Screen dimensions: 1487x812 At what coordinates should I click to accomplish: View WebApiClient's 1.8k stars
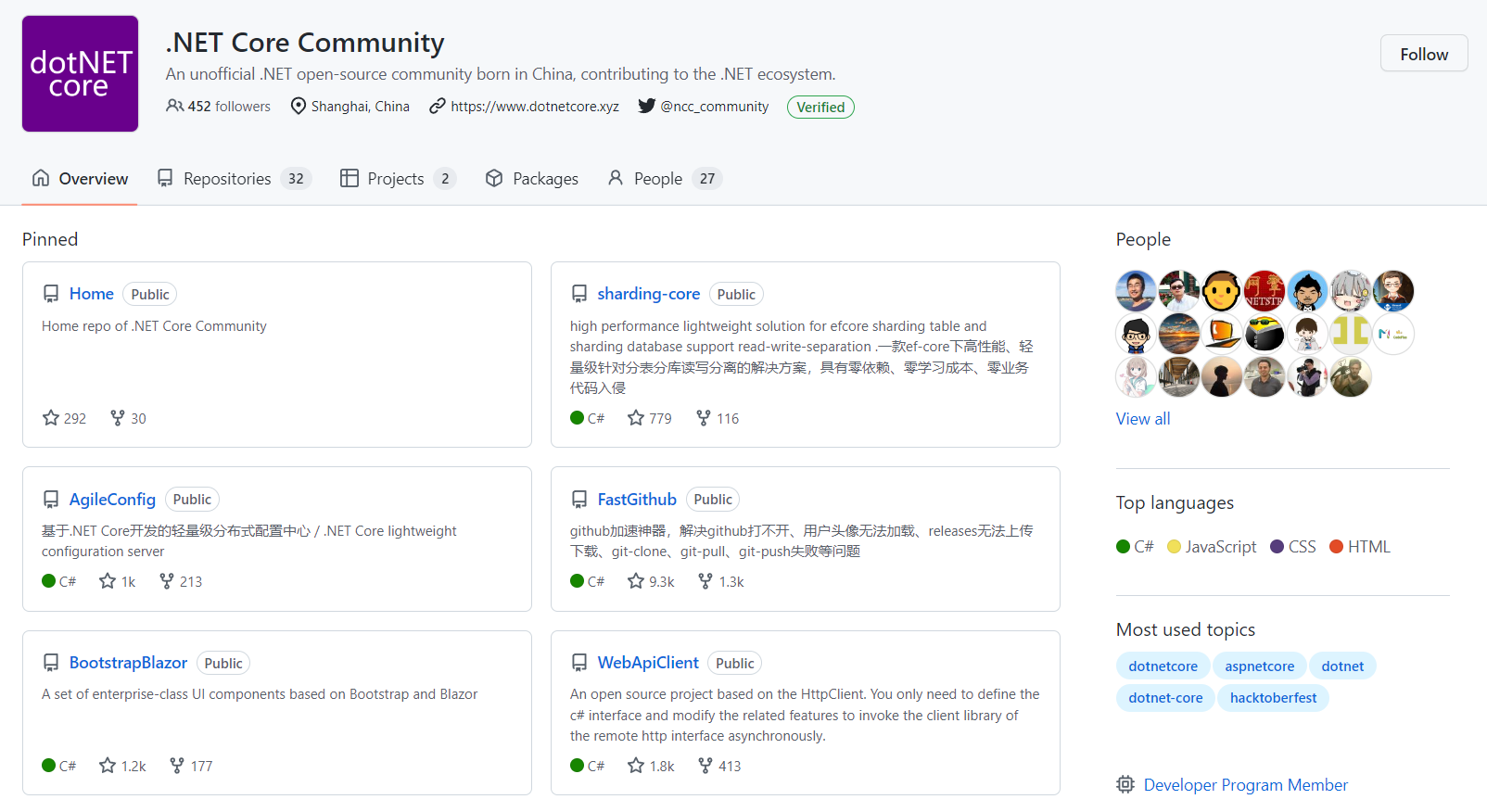tap(651, 766)
